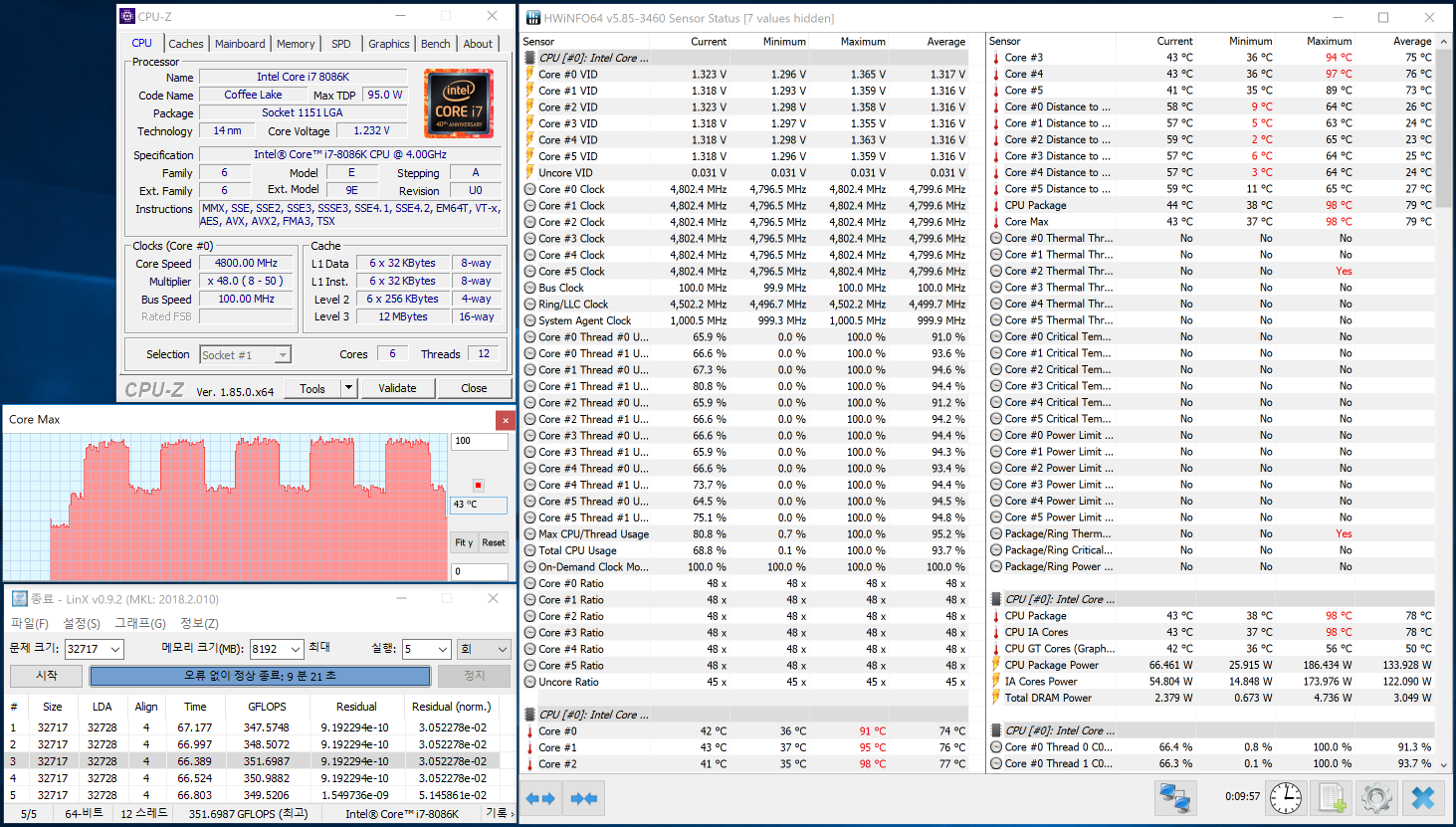Click the CPU Package thermometer icon in right panel
This screenshot has height=827, width=1456.
[x=995, y=205]
